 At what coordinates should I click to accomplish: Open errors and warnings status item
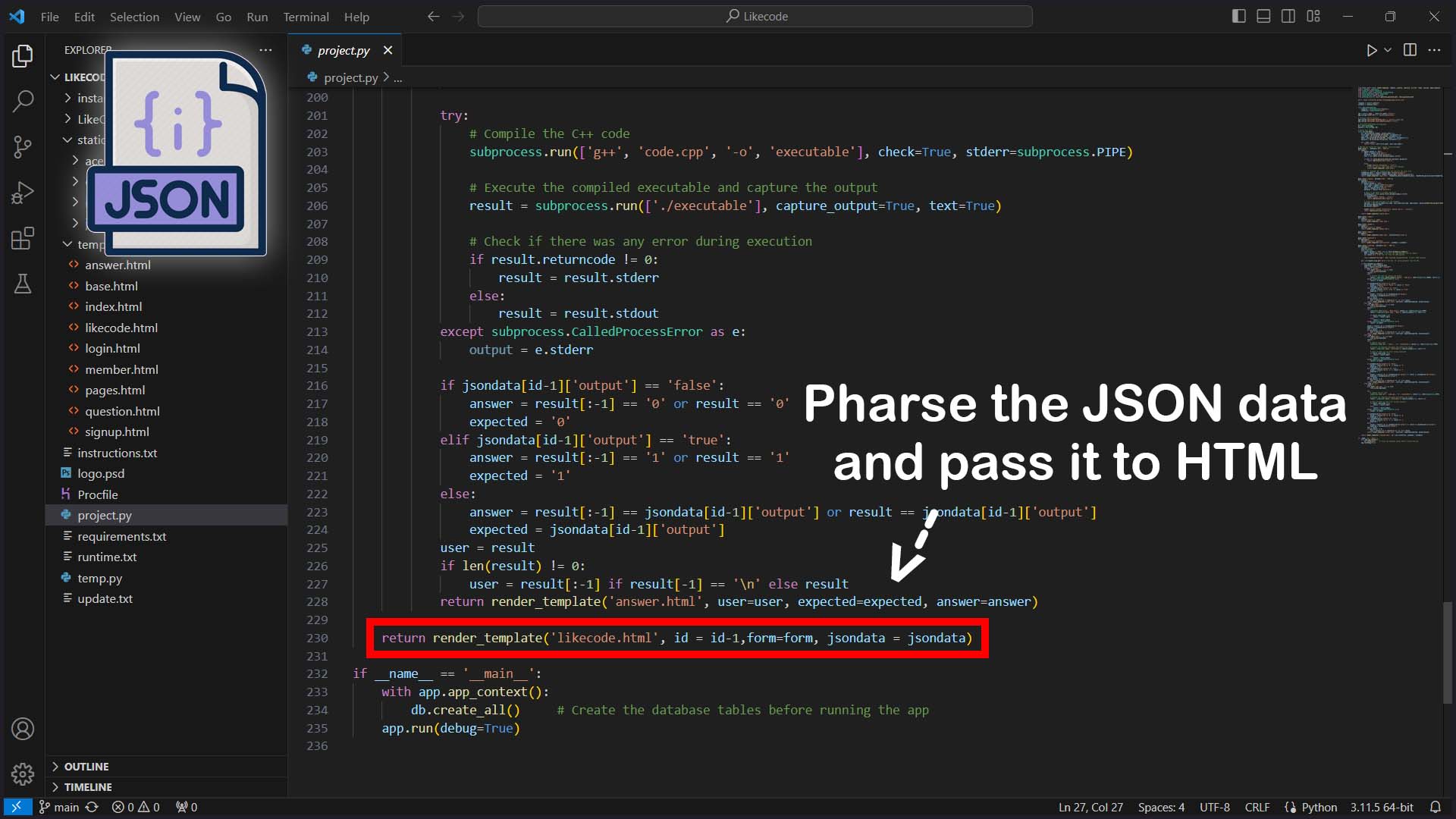136,807
